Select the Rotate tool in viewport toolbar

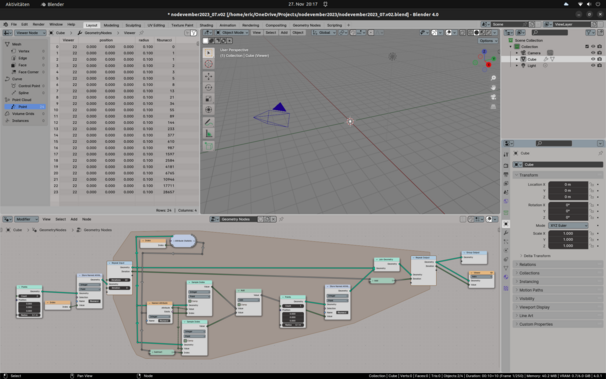[x=208, y=88]
